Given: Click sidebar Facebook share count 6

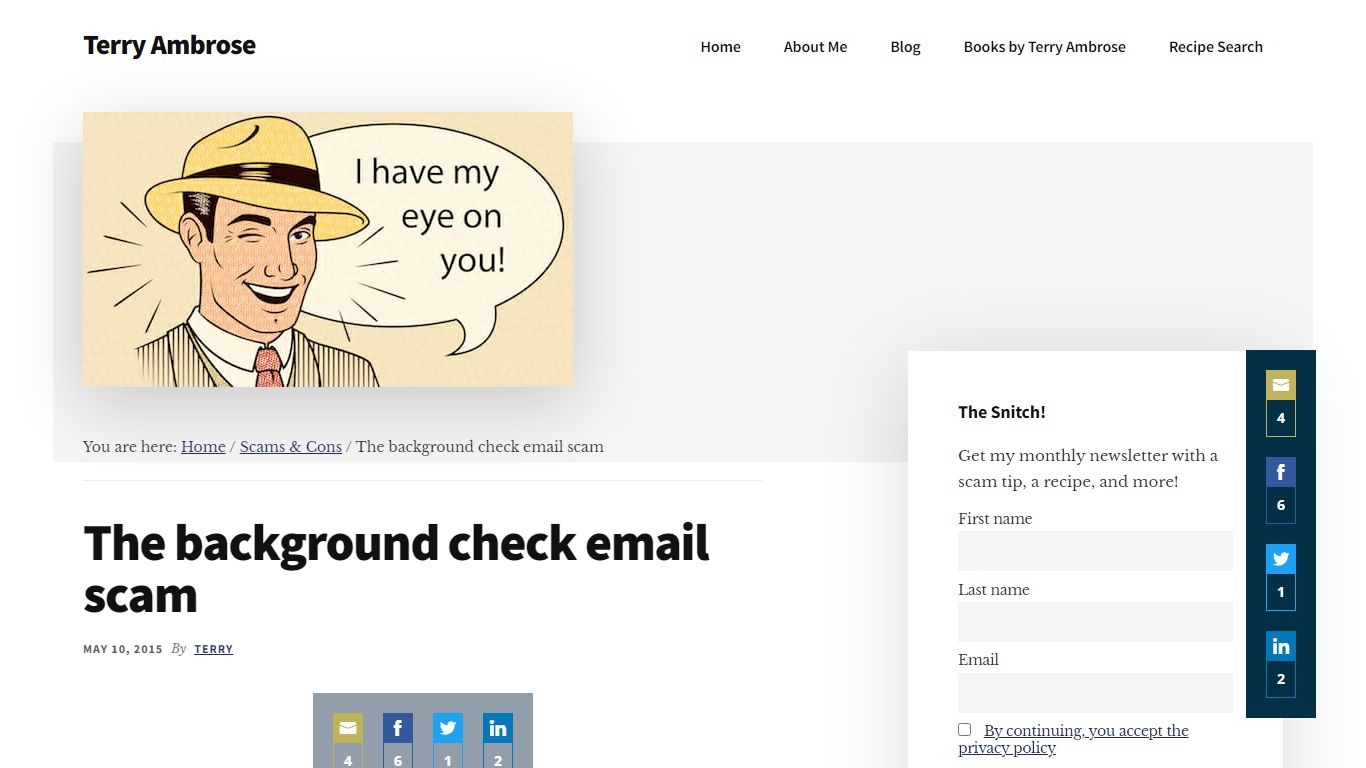Looking at the screenshot, I should [1281, 505].
